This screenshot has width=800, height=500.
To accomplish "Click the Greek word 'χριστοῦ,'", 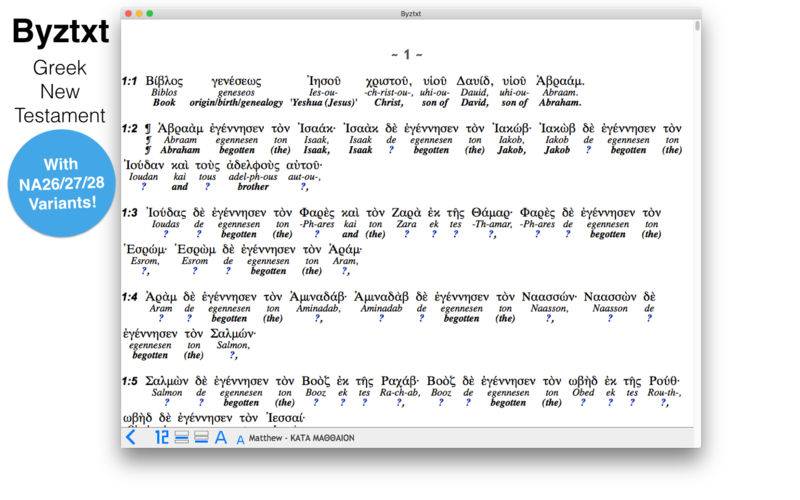I will (x=388, y=82).
